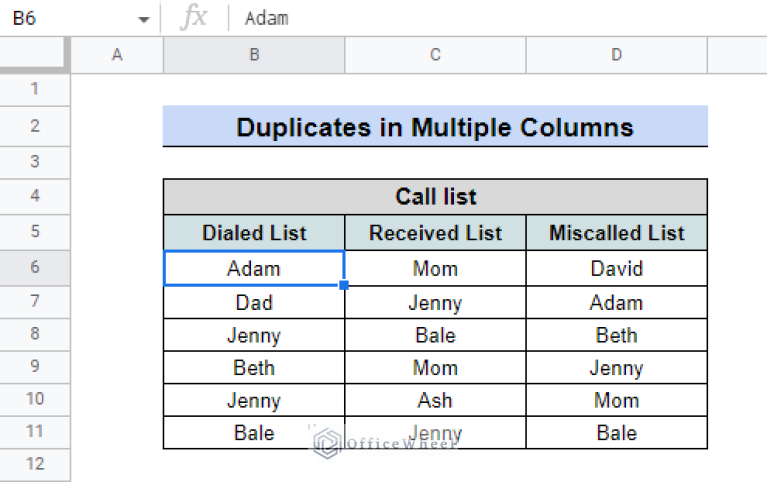
Task: Select row 12 header
Action: click(x=35, y=463)
